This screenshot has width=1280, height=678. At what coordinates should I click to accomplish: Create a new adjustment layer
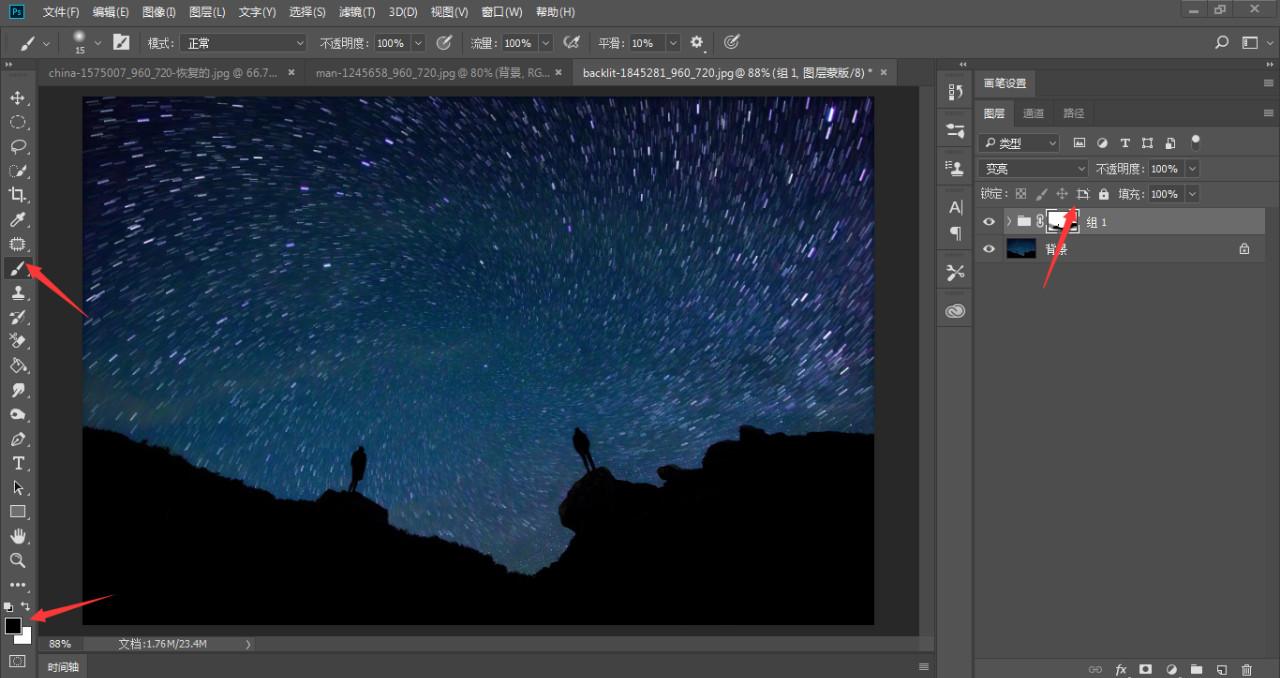click(1171, 669)
